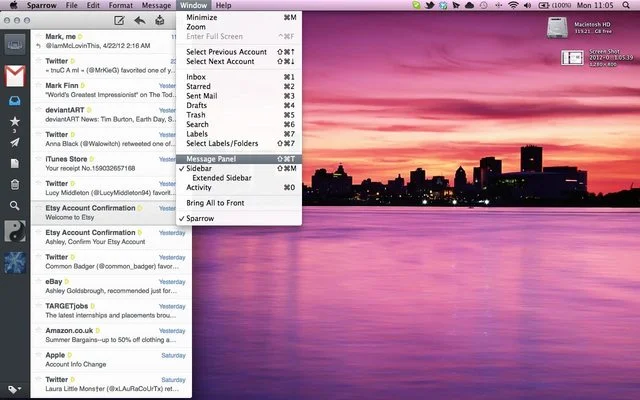Open 'Ashley, Confirm Your Etsy Account' email

click(x=111, y=237)
